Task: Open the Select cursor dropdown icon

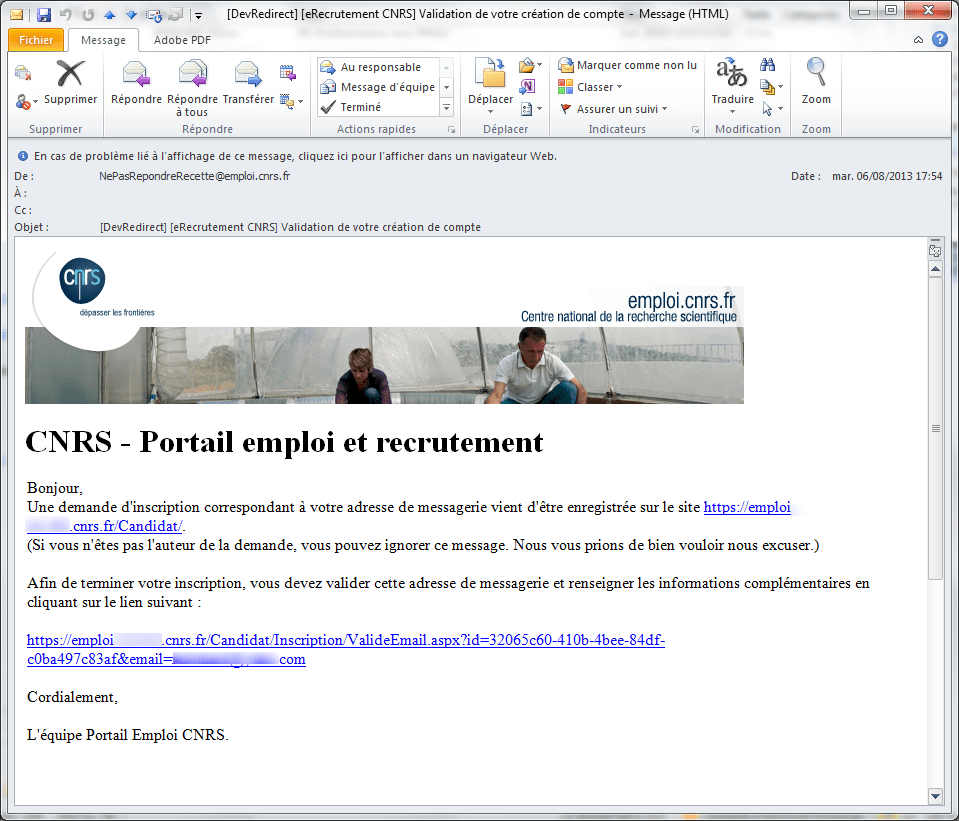Action: (x=772, y=109)
